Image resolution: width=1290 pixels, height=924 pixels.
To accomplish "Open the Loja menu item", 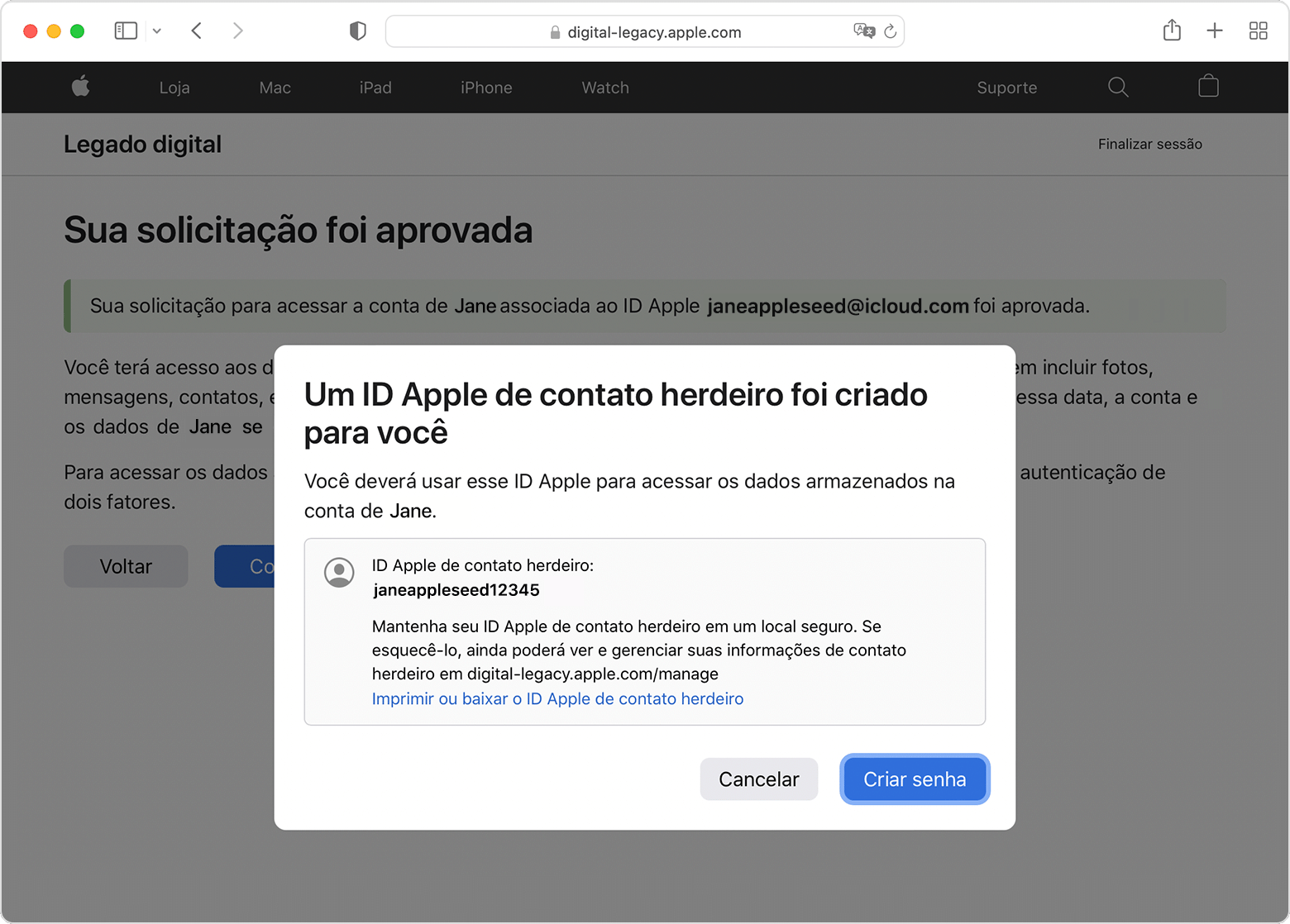I will (x=174, y=88).
